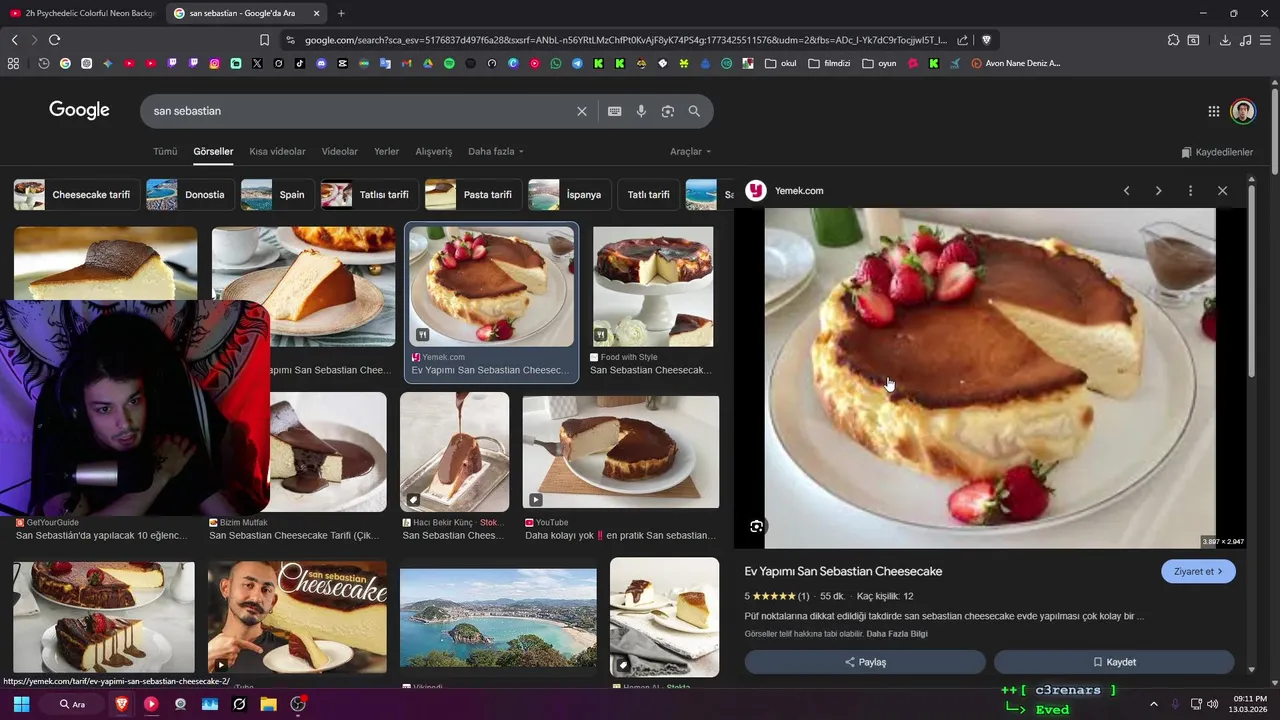This screenshot has height=720, width=1280.
Task: Clear the search box text
Action: click(x=582, y=111)
